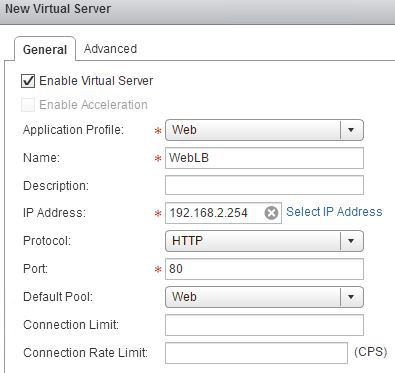395x373 pixels.
Task: Switch to the Advanced tab
Action: point(110,49)
